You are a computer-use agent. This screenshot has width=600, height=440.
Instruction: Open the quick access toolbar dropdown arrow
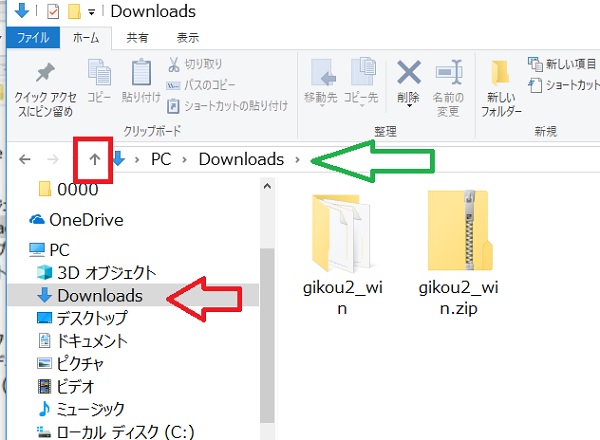point(92,13)
